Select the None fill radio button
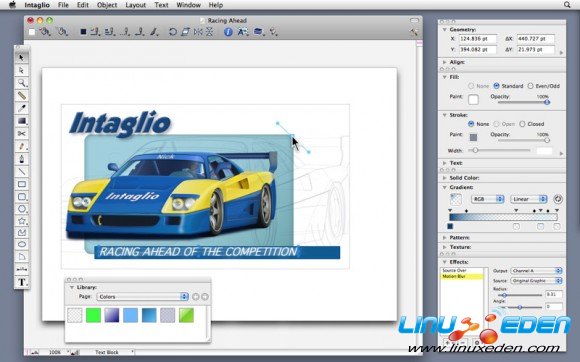This screenshot has height=362, width=580. [x=471, y=86]
